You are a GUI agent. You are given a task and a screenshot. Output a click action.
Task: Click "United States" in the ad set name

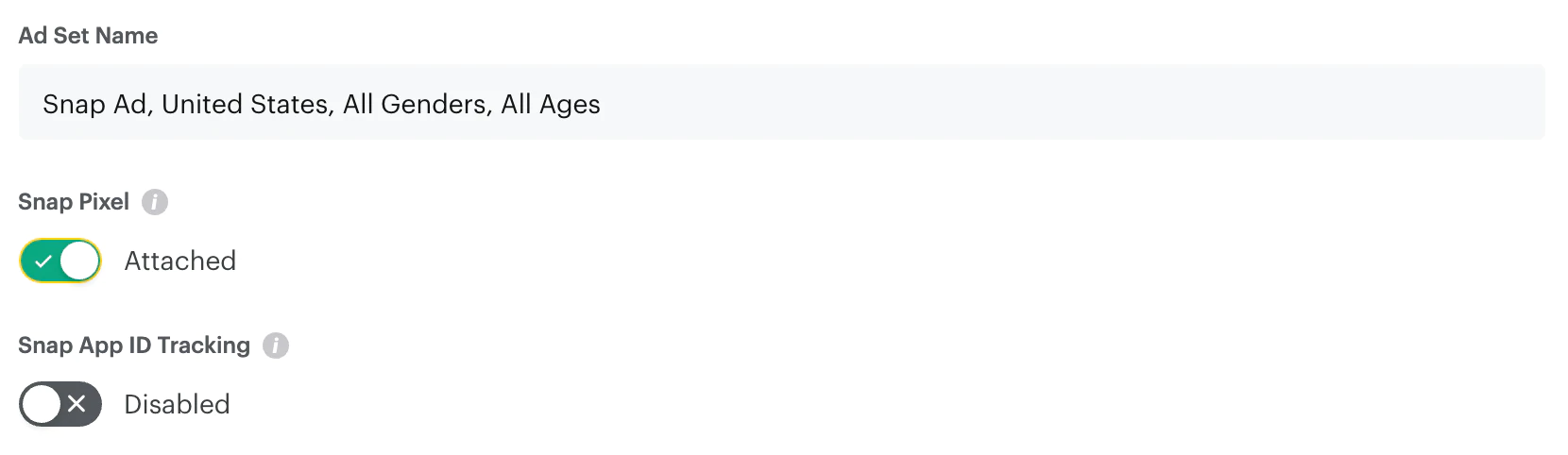(246, 104)
